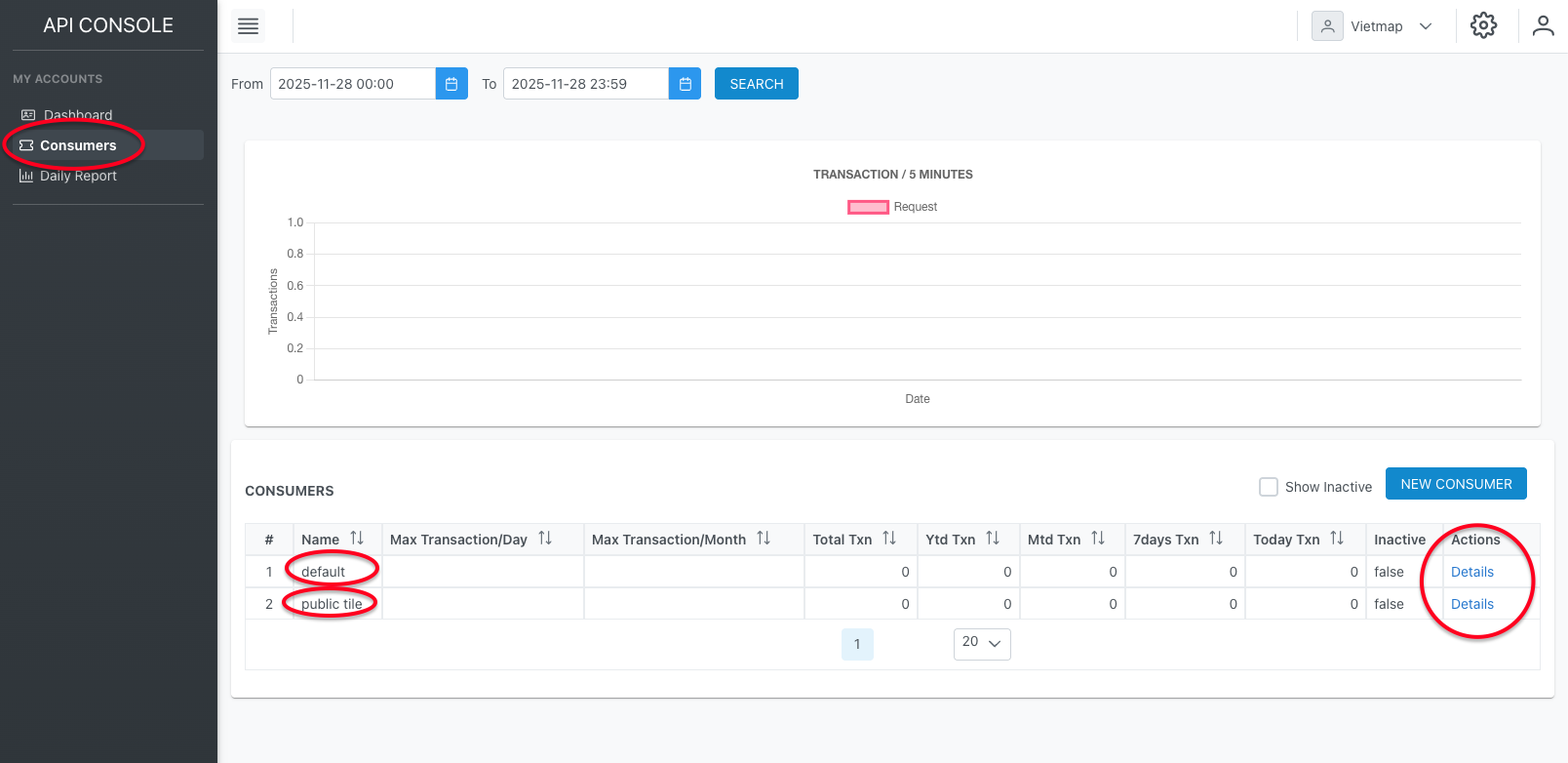Open settings via the gear icon
This screenshot has width=1568, height=763.
(1483, 25)
